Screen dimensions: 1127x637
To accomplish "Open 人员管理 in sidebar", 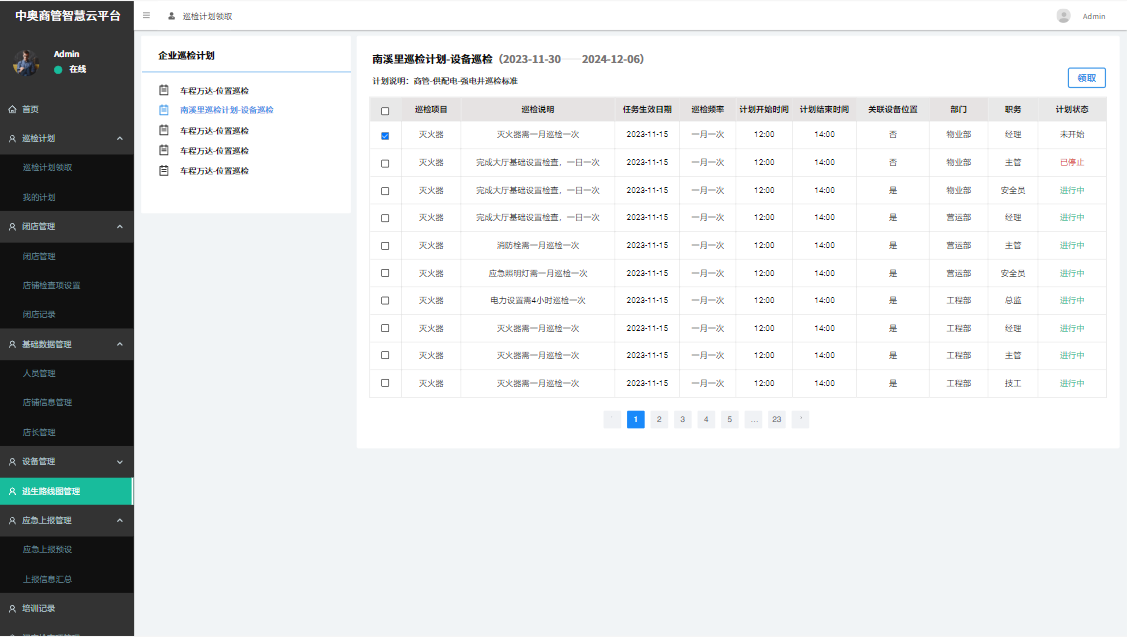I will pos(39,373).
